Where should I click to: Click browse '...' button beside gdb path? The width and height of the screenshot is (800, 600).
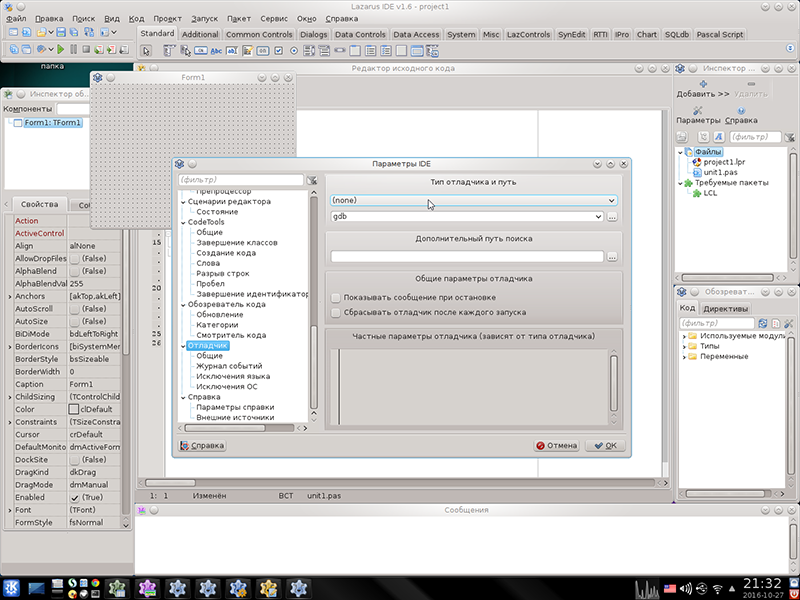click(x=612, y=217)
